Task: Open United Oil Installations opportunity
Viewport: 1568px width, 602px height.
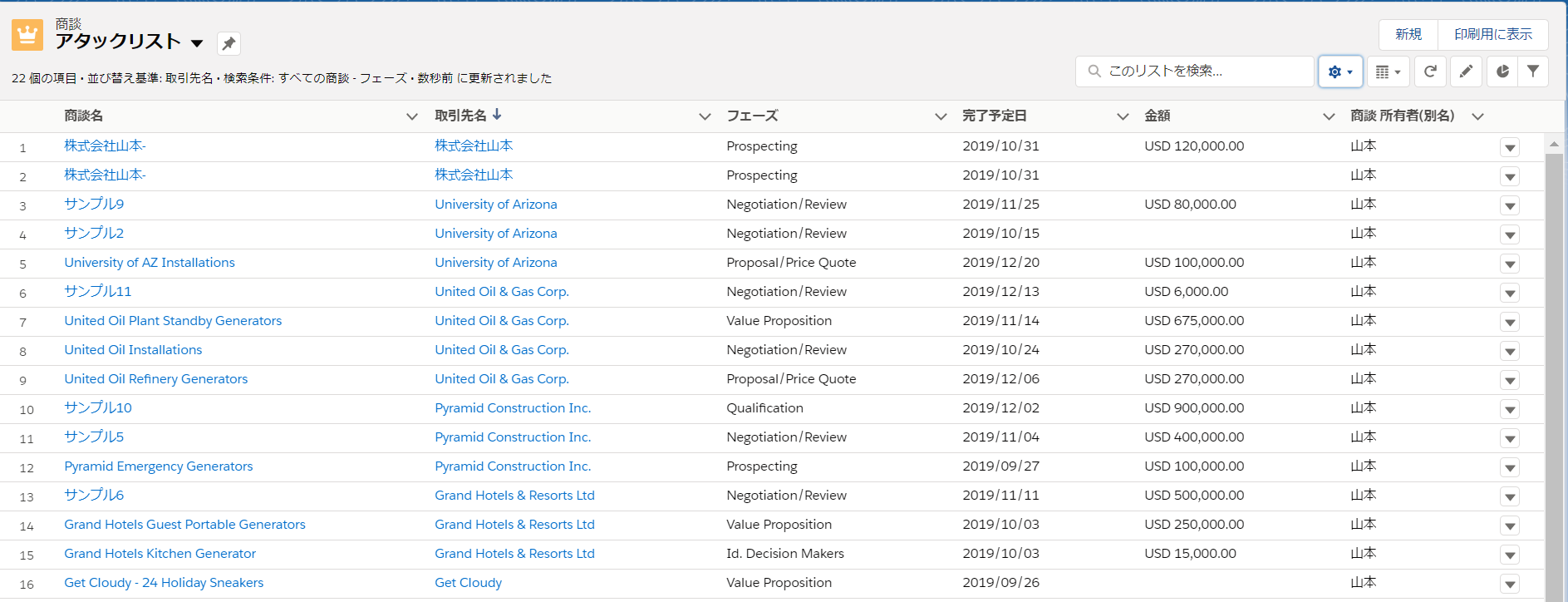Action: tap(133, 349)
